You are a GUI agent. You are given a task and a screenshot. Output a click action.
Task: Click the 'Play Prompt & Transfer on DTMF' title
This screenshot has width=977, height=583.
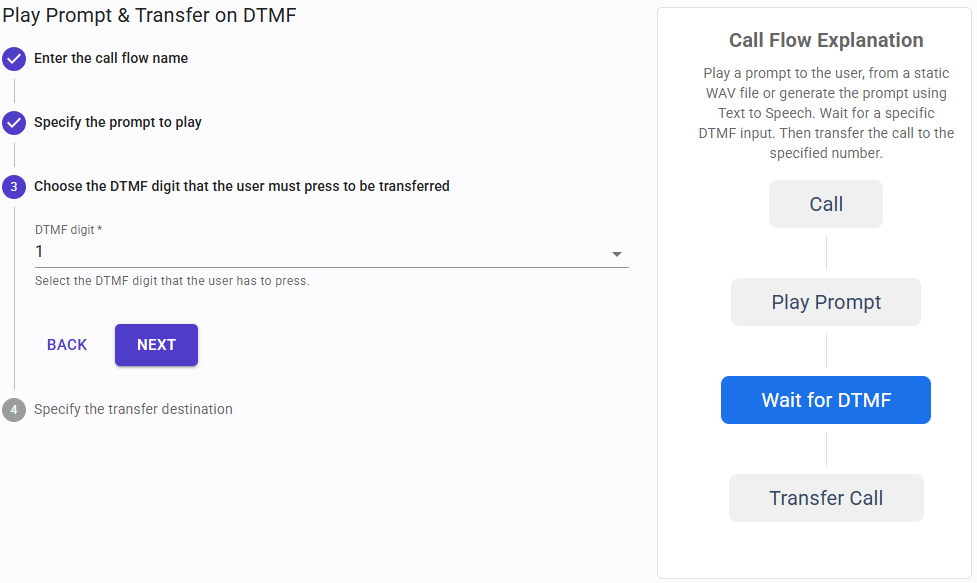(x=150, y=15)
